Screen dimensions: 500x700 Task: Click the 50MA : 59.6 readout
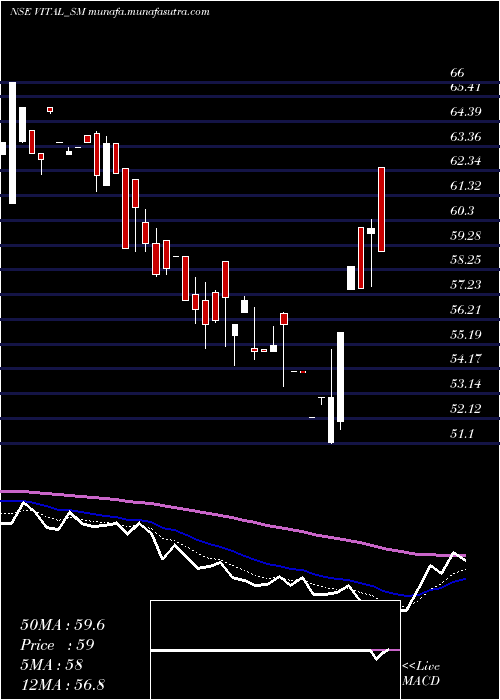[62, 625]
